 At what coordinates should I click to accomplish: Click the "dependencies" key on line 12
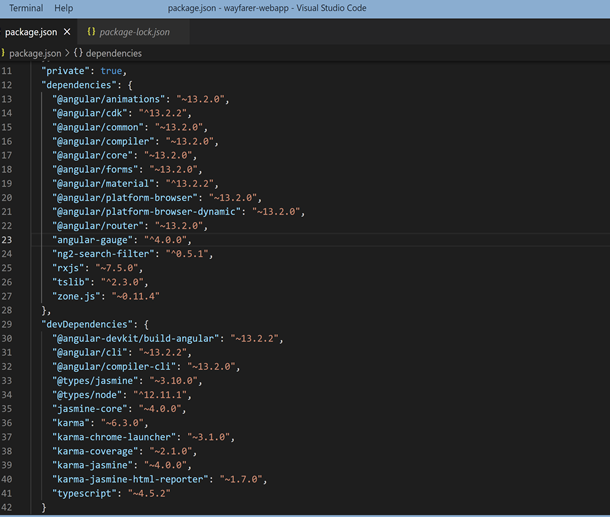[x=79, y=85]
